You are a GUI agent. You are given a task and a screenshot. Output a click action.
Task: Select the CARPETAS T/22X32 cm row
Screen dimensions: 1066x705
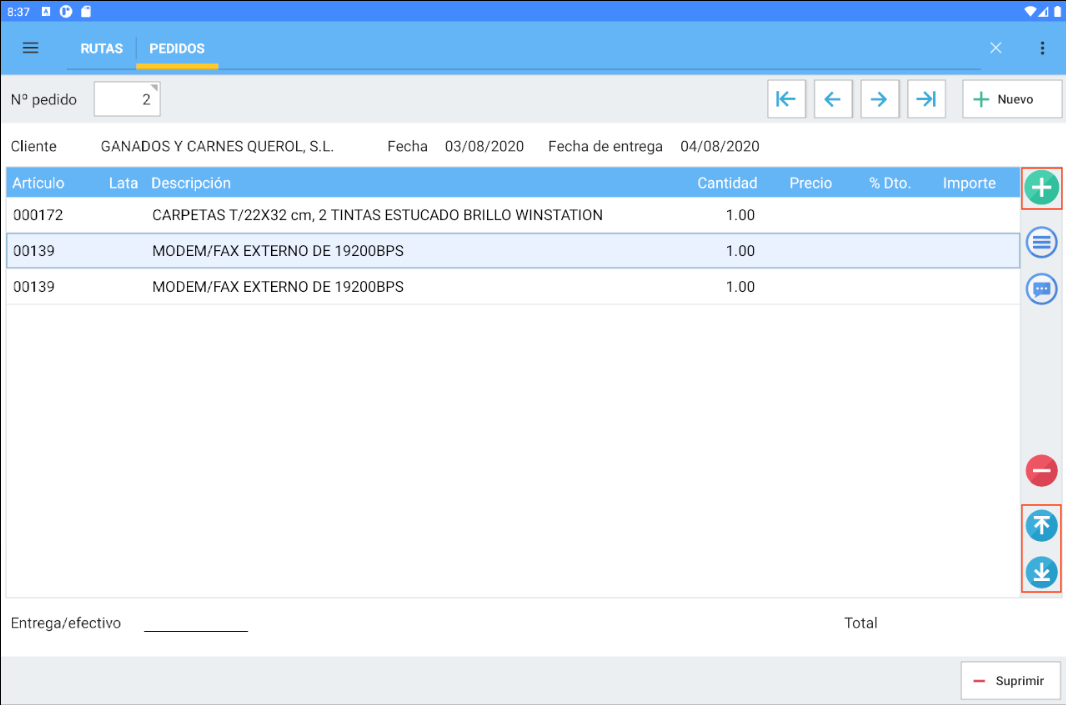click(x=513, y=215)
